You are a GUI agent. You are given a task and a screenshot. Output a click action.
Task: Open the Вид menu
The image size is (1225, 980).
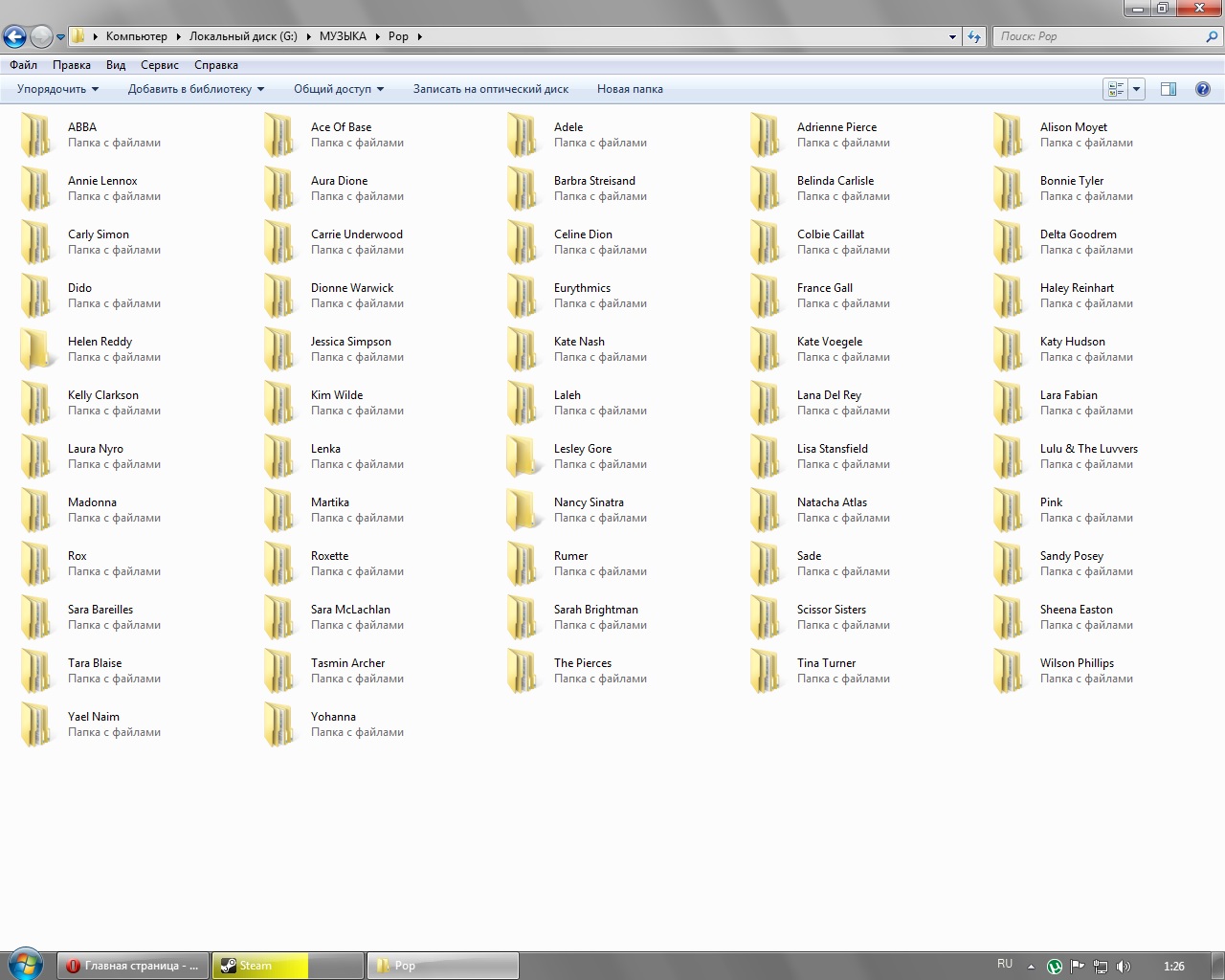tap(116, 65)
